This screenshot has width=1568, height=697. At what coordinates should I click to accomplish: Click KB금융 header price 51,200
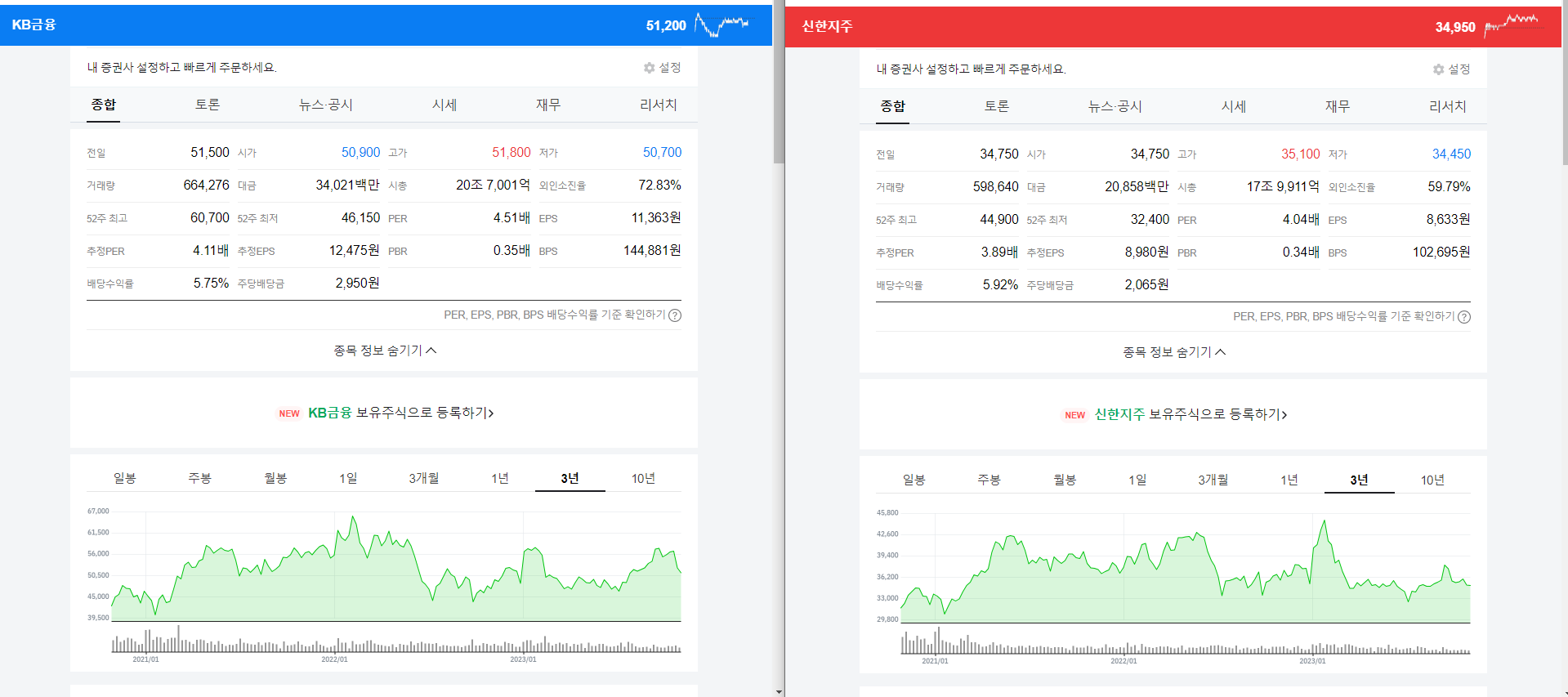coord(666,25)
